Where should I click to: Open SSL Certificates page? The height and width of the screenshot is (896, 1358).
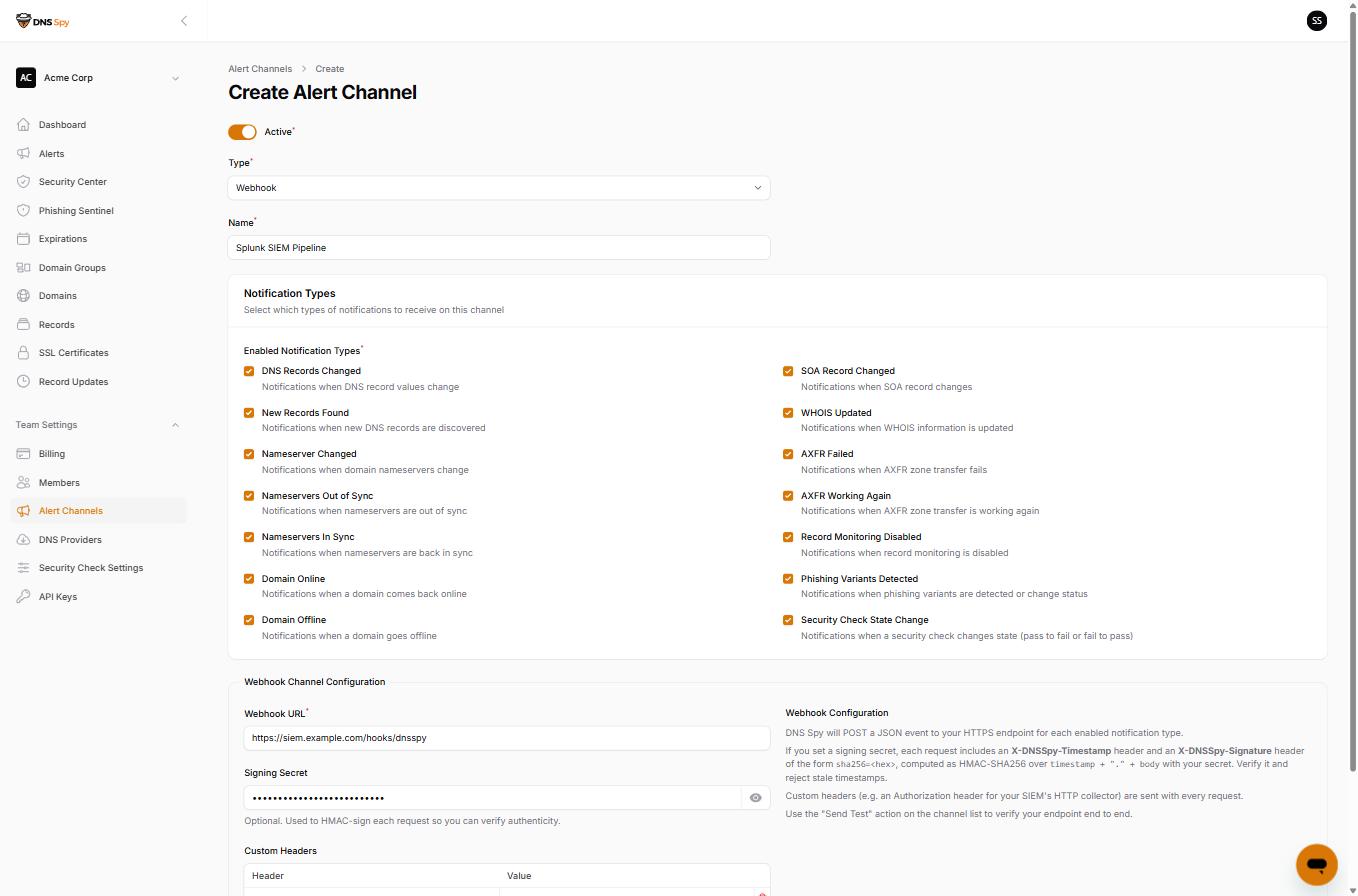click(x=98, y=353)
